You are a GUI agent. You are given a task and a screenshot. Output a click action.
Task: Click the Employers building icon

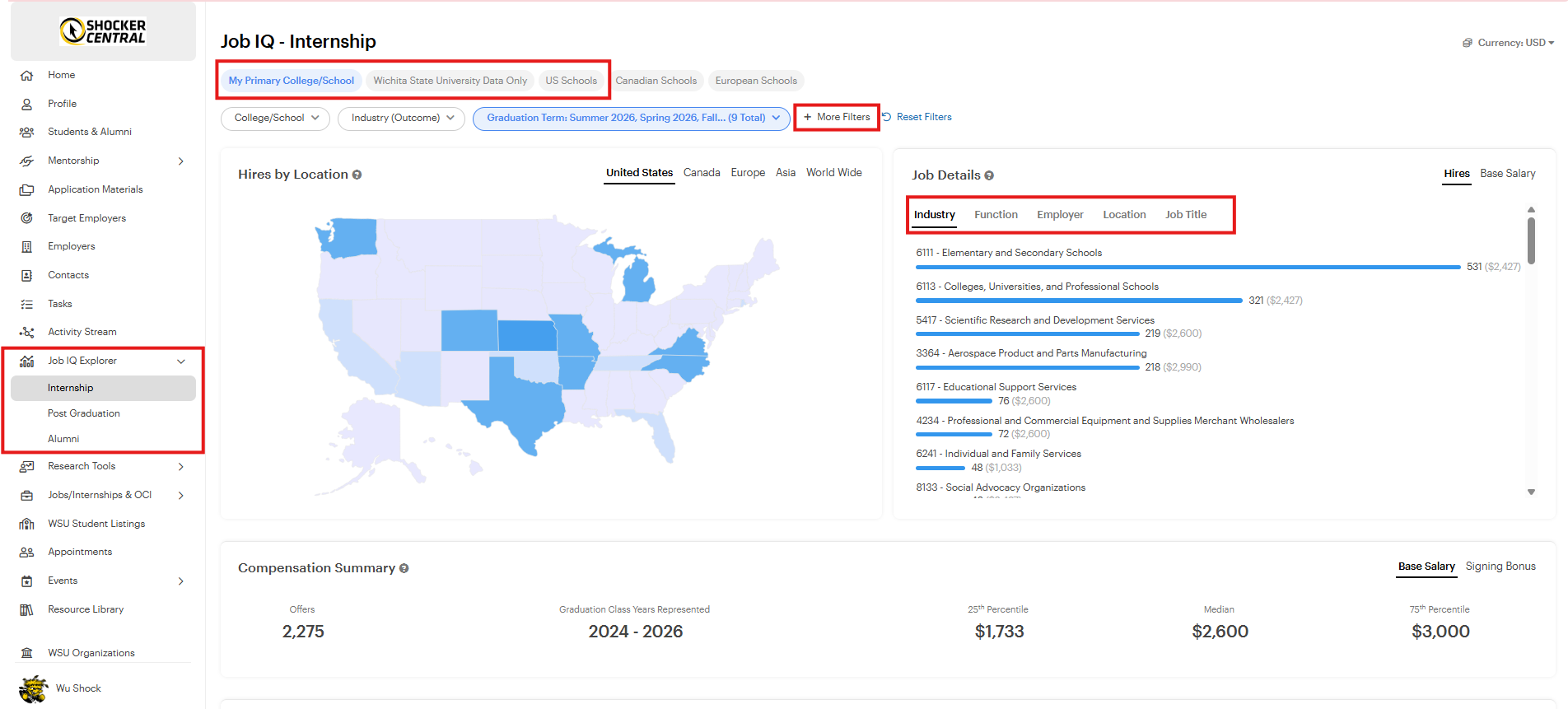pos(26,246)
